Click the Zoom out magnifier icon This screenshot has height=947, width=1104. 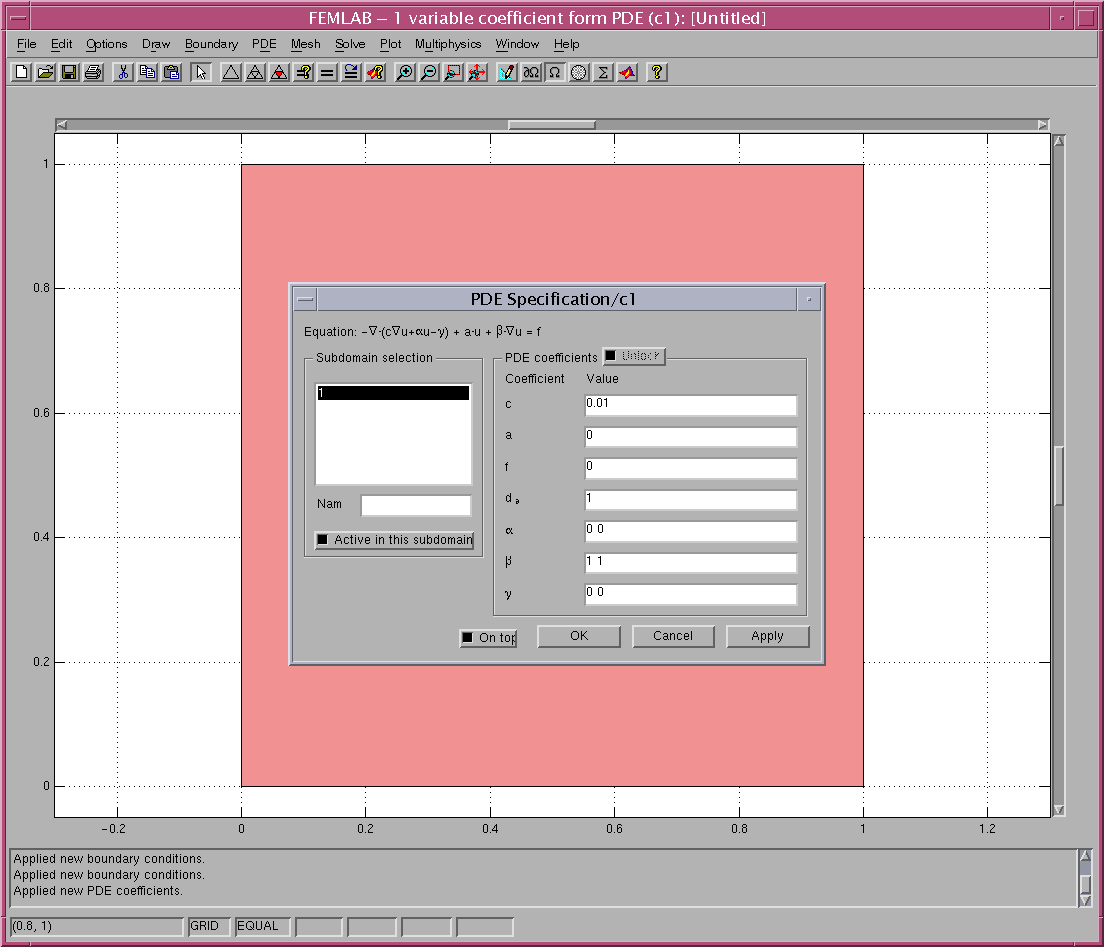coord(429,73)
